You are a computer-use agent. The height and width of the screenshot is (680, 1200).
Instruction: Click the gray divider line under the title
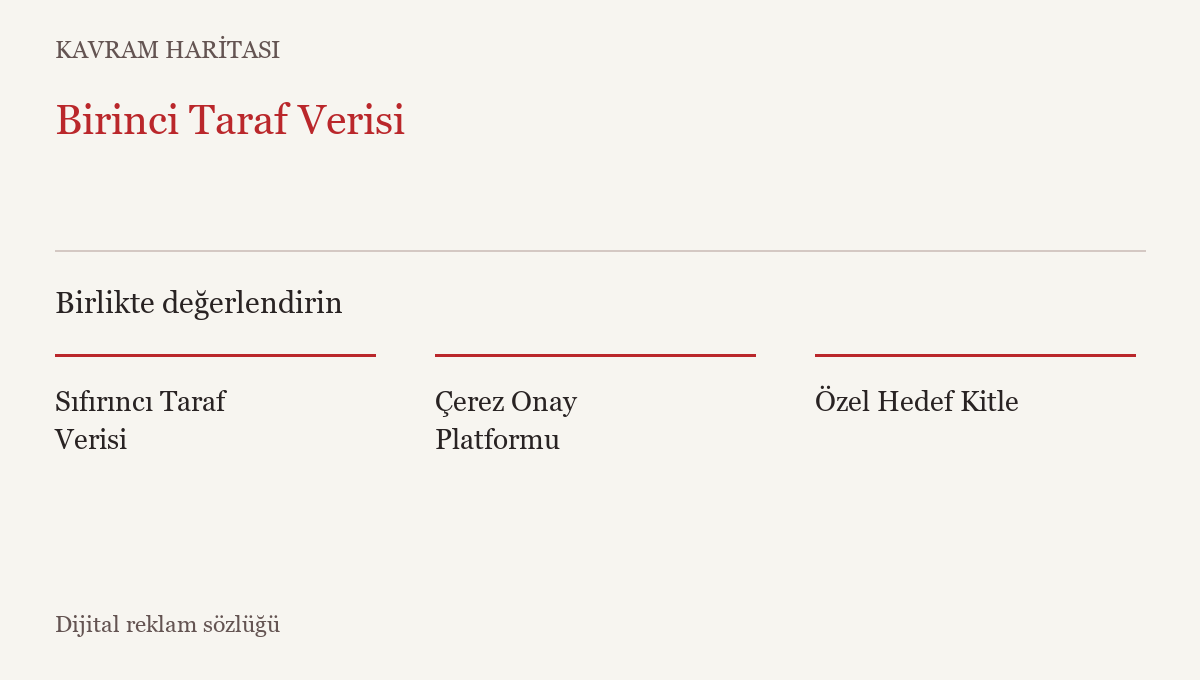point(600,251)
